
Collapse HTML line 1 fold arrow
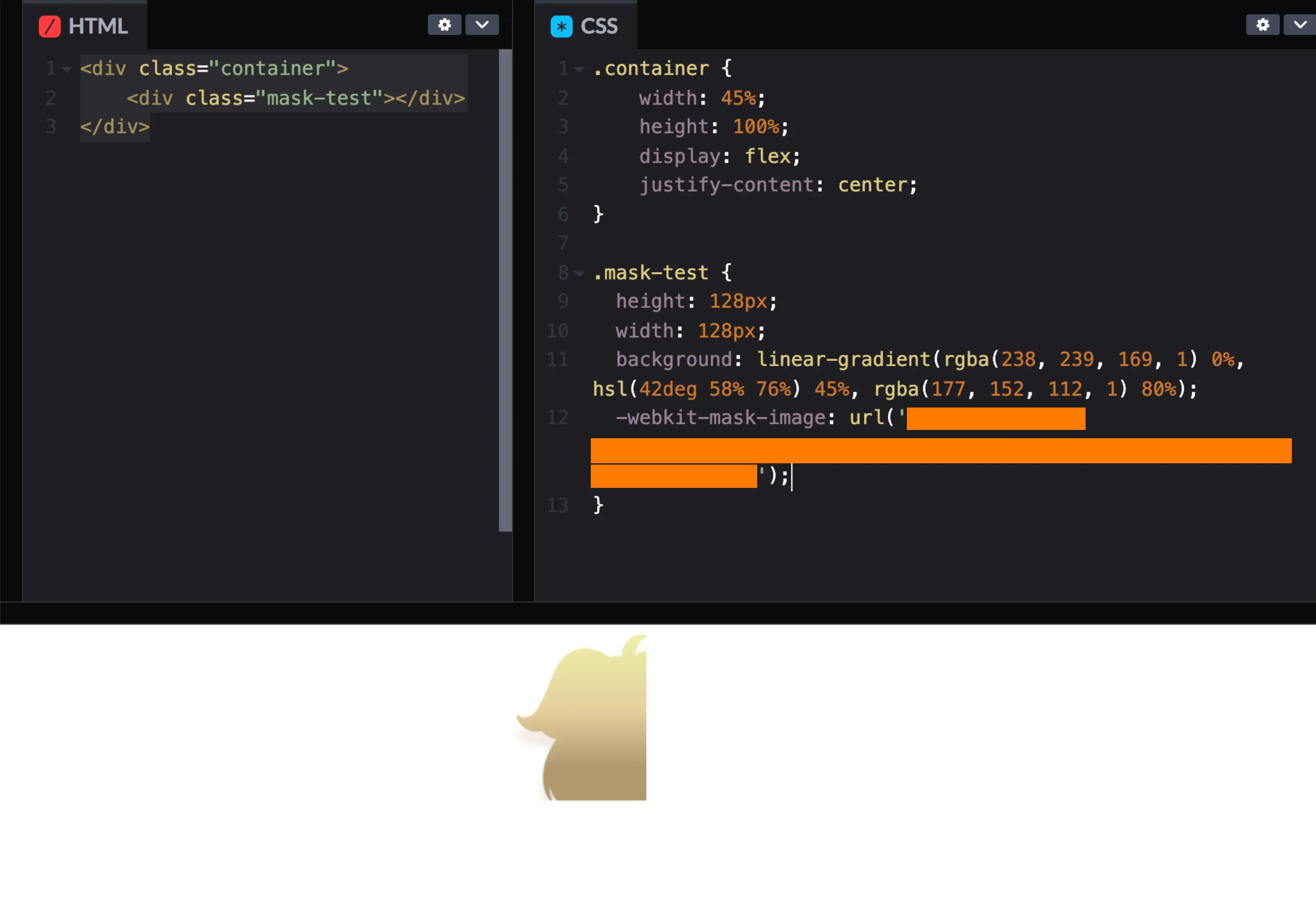(67, 69)
